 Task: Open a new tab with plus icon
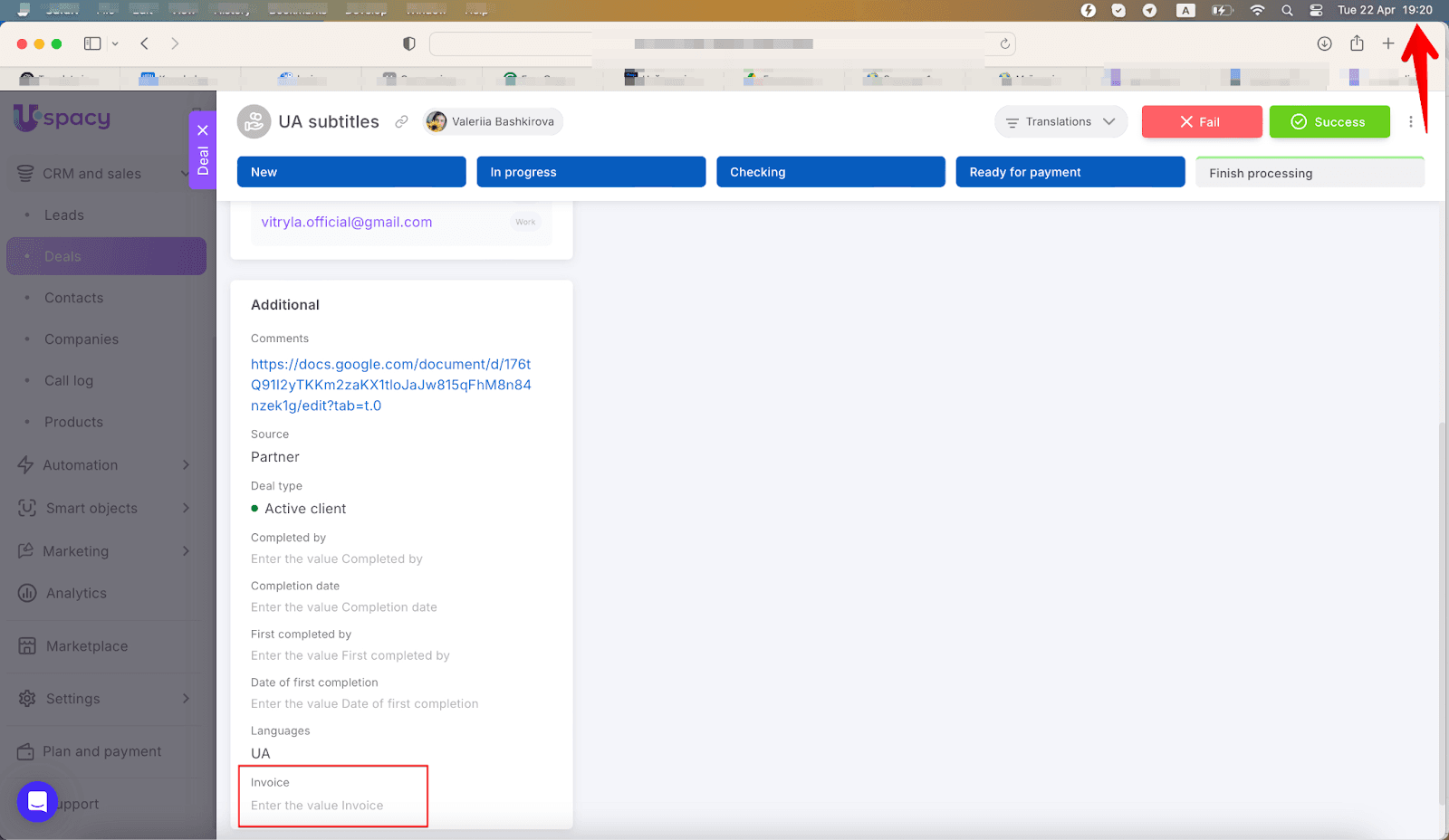(x=1387, y=43)
